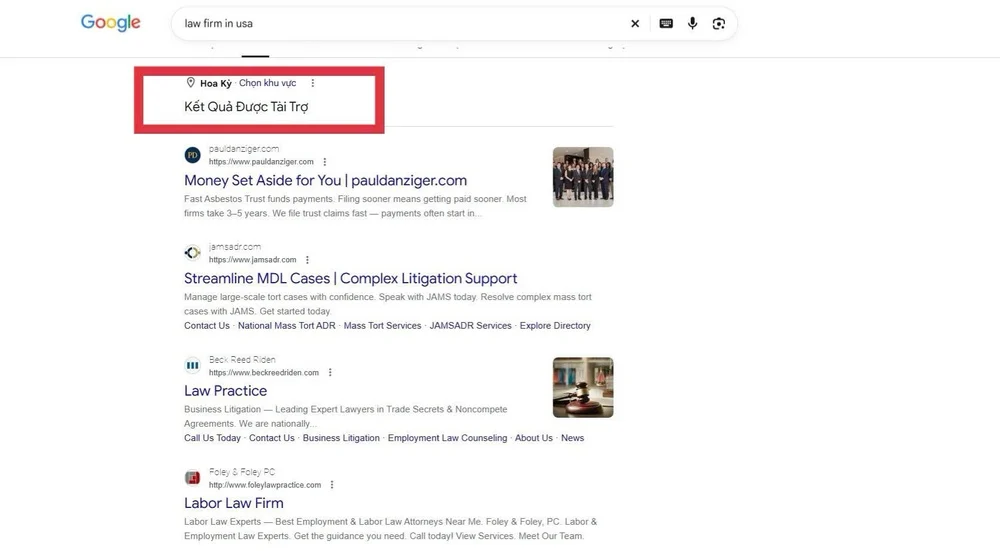
Task: Open the three-dot menu for pauldanziger.com ad
Action: pos(325,162)
